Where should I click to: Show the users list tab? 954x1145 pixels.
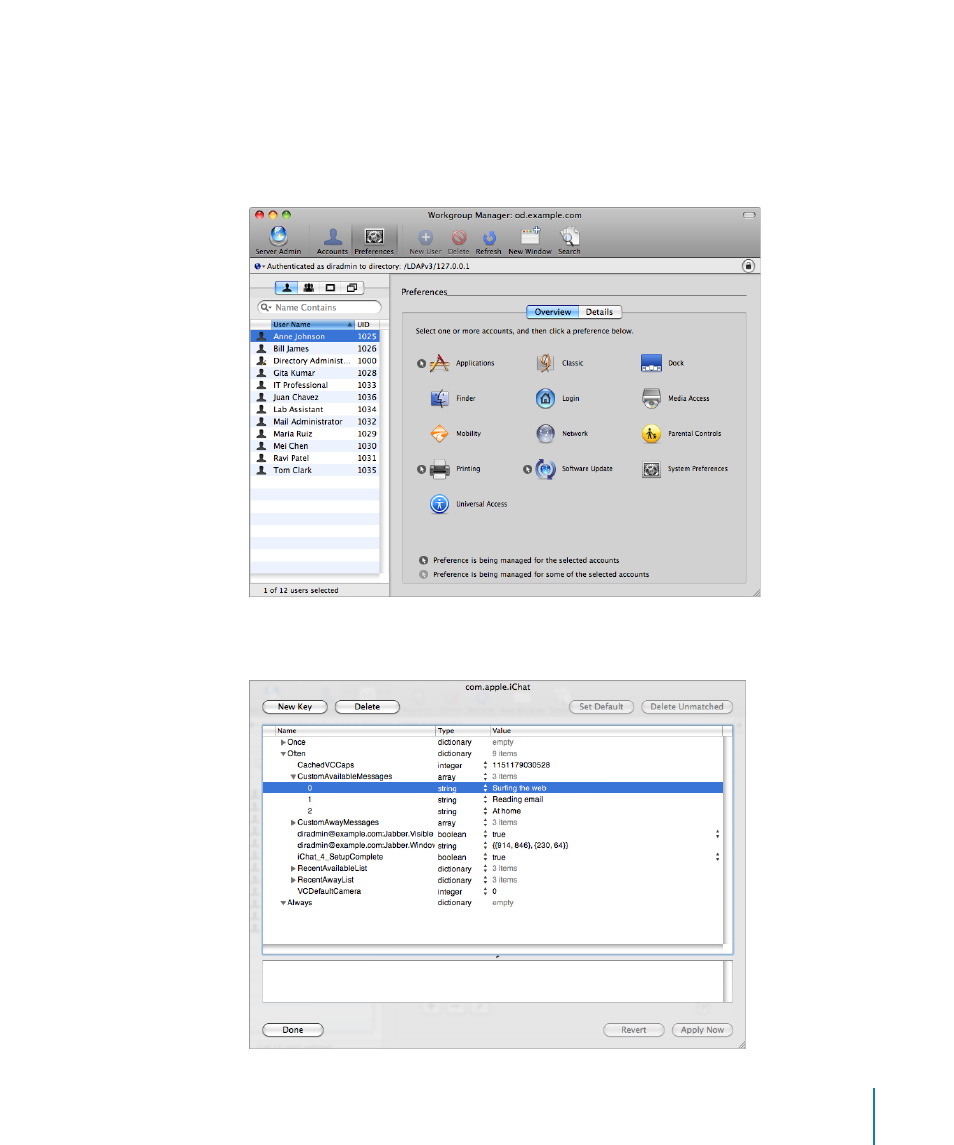coord(286,288)
